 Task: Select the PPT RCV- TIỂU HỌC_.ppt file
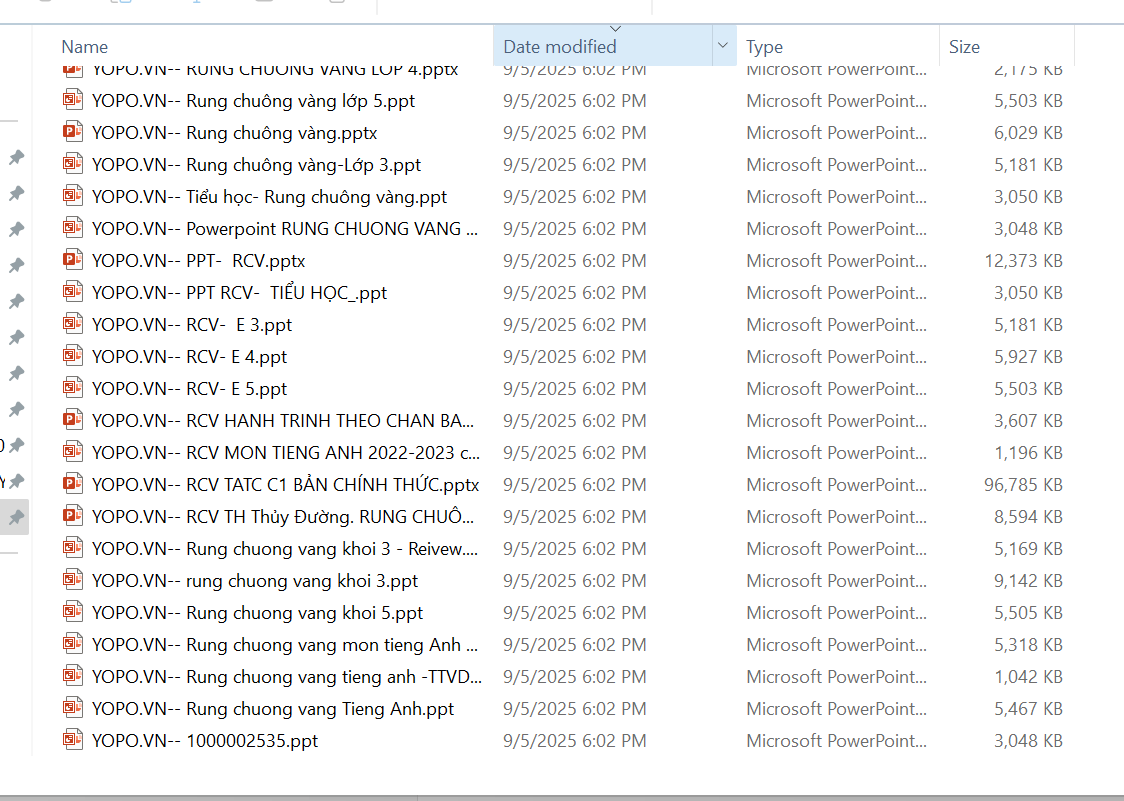[x=239, y=293]
